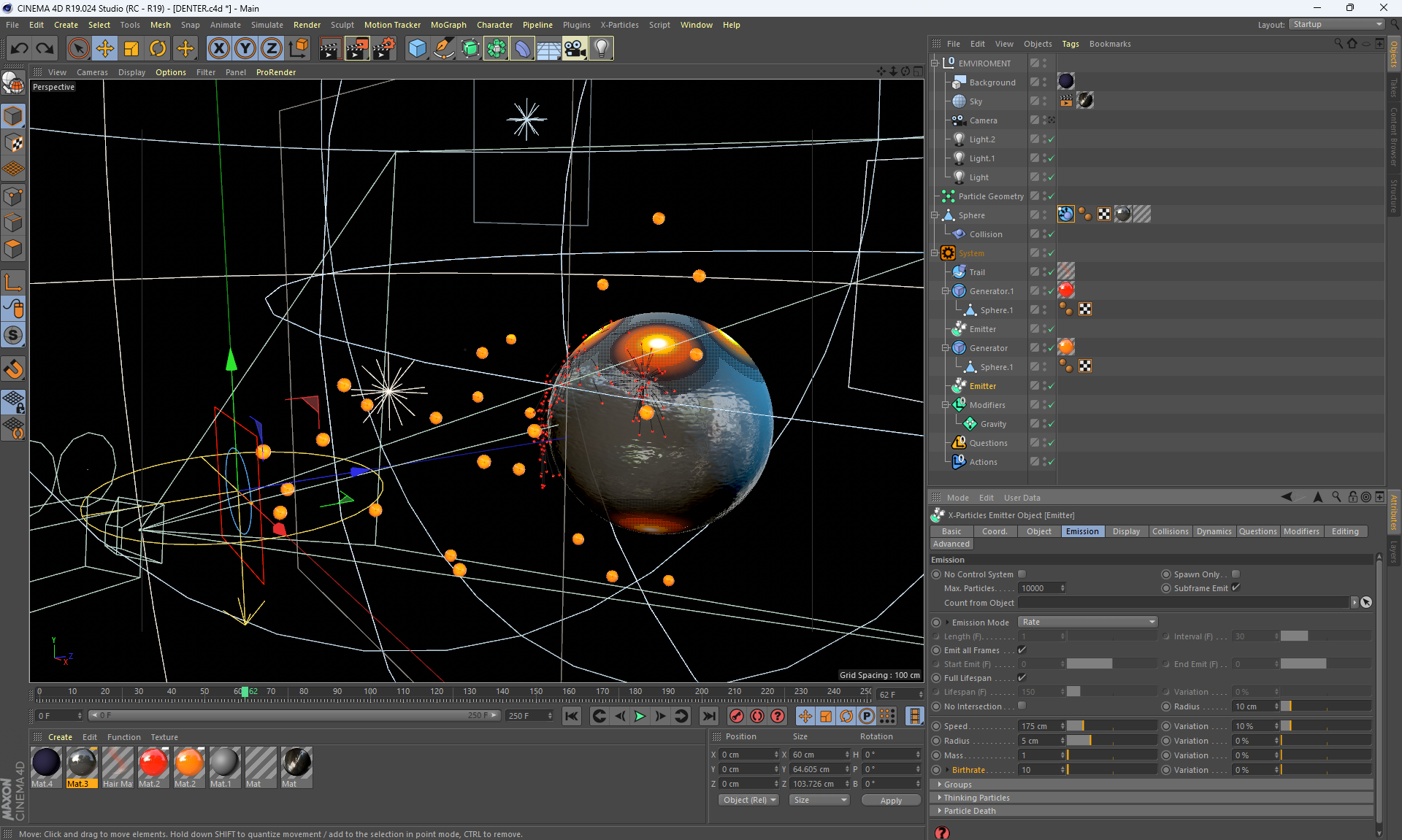Add a light object from toolbar
The width and height of the screenshot is (1402, 840).
point(601,49)
